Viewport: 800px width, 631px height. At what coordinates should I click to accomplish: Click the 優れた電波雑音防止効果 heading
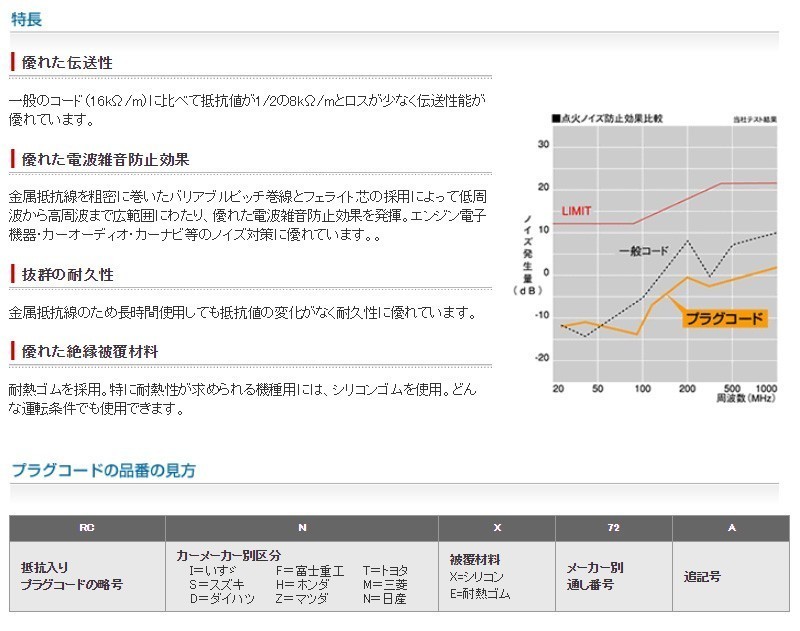pyautogui.click(x=105, y=160)
